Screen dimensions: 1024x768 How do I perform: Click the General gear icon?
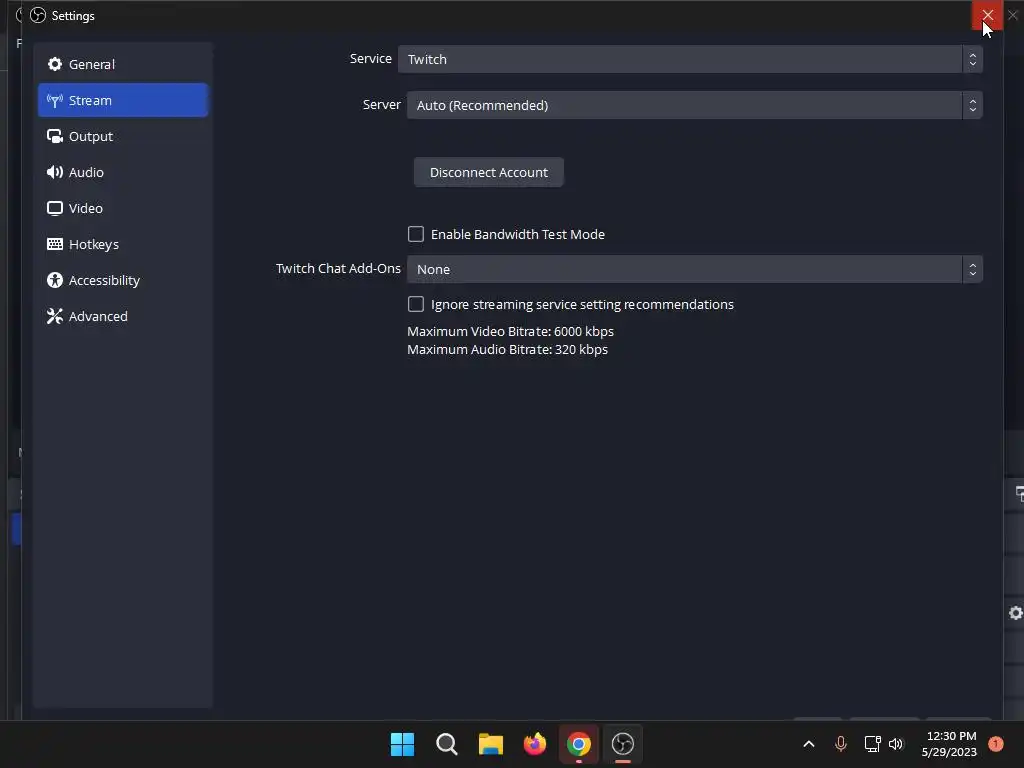click(x=55, y=64)
